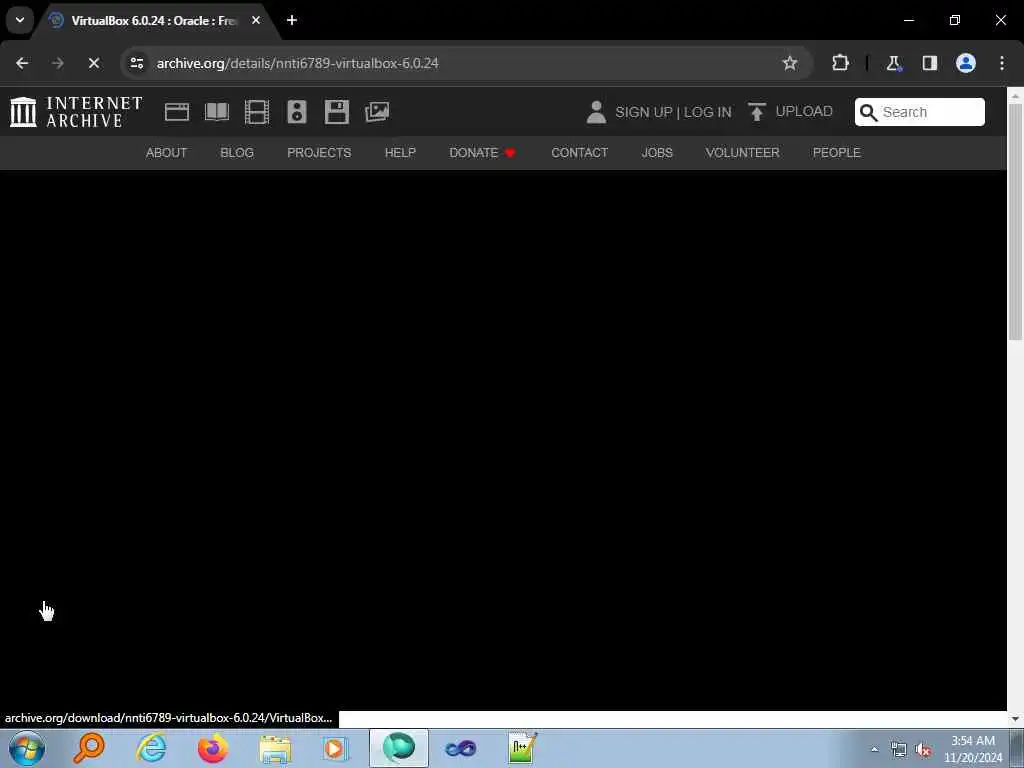The height and width of the screenshot is (768, 1024).
Task: Open the Chrome profile avatar
Action: point(965,63)
